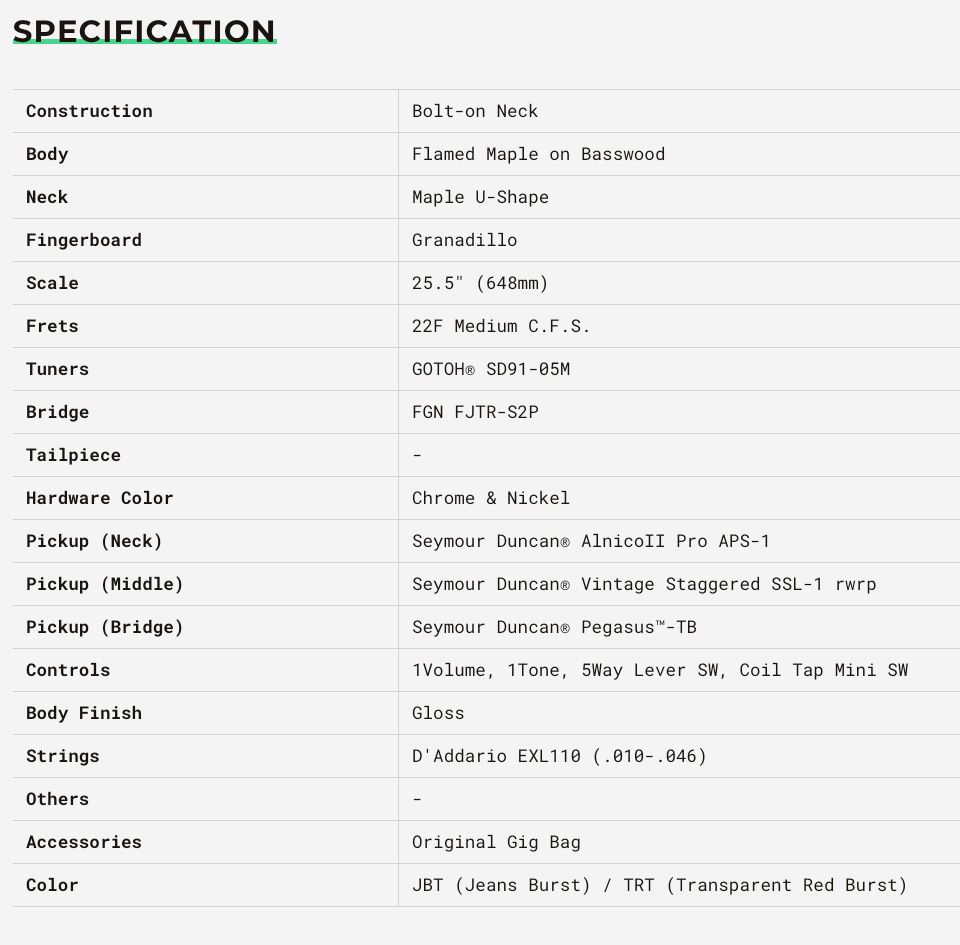Click the GOTOH SD91-05M tuners value
The image size is (960, 945).
(490, 369)
